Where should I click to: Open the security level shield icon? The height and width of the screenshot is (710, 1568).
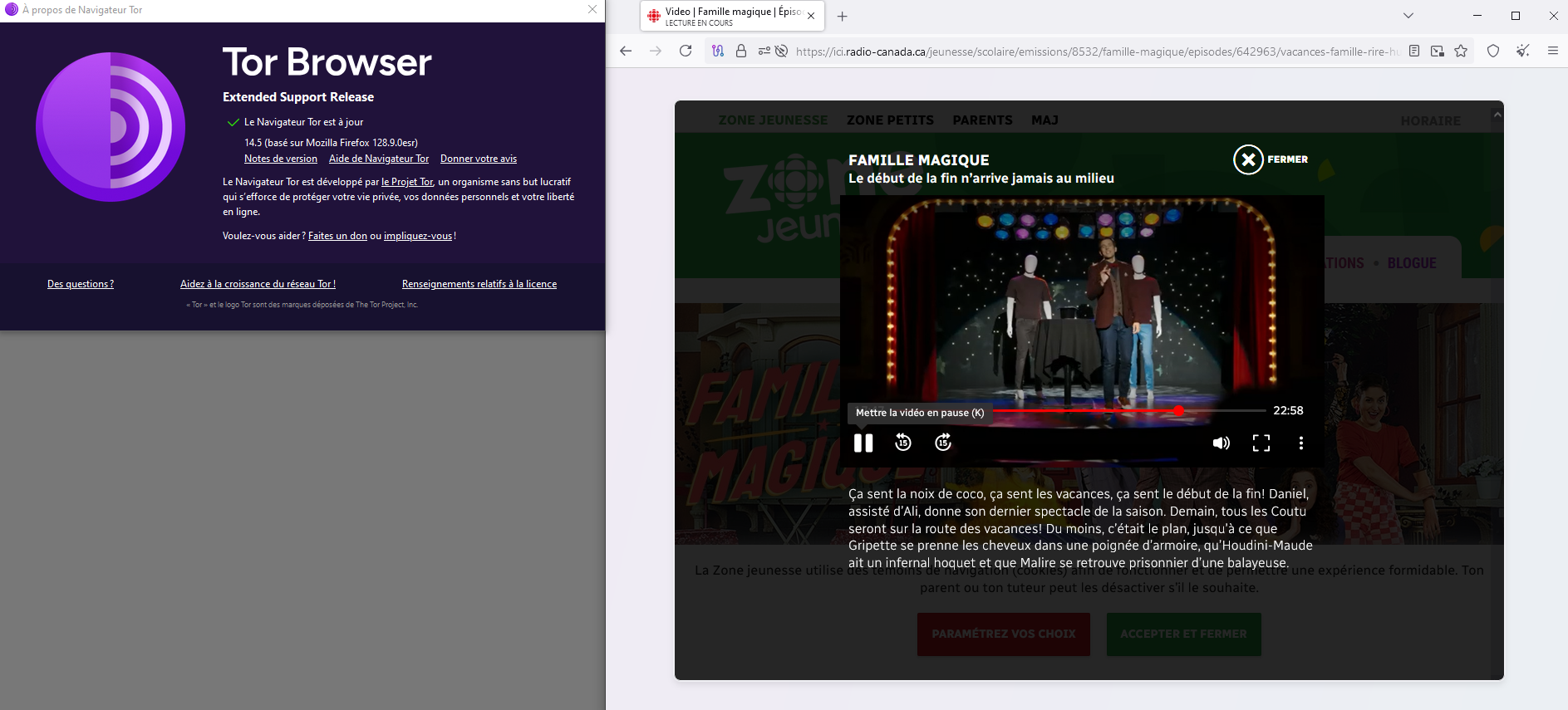1493,51
